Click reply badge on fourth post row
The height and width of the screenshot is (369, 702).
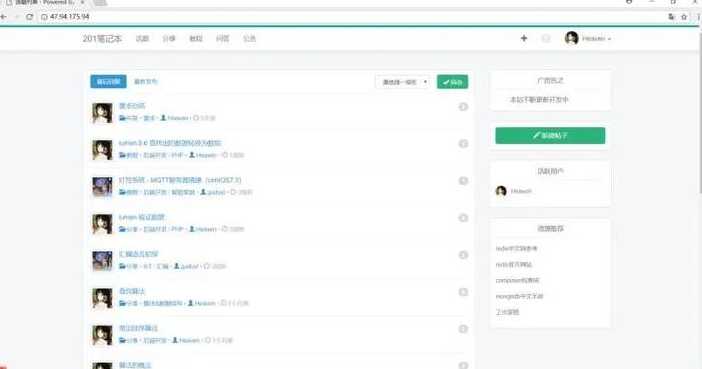[463, 218]
